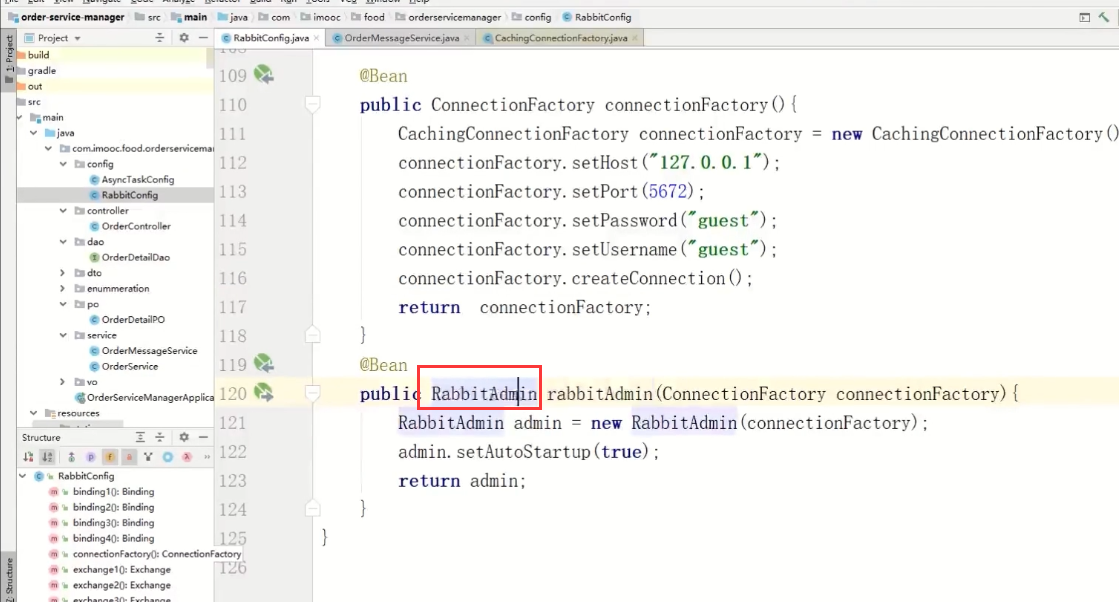The width and height of the screenshot is (1119, 602).
Task: Click the build hammer icon top right
Action: point(1105,17)
